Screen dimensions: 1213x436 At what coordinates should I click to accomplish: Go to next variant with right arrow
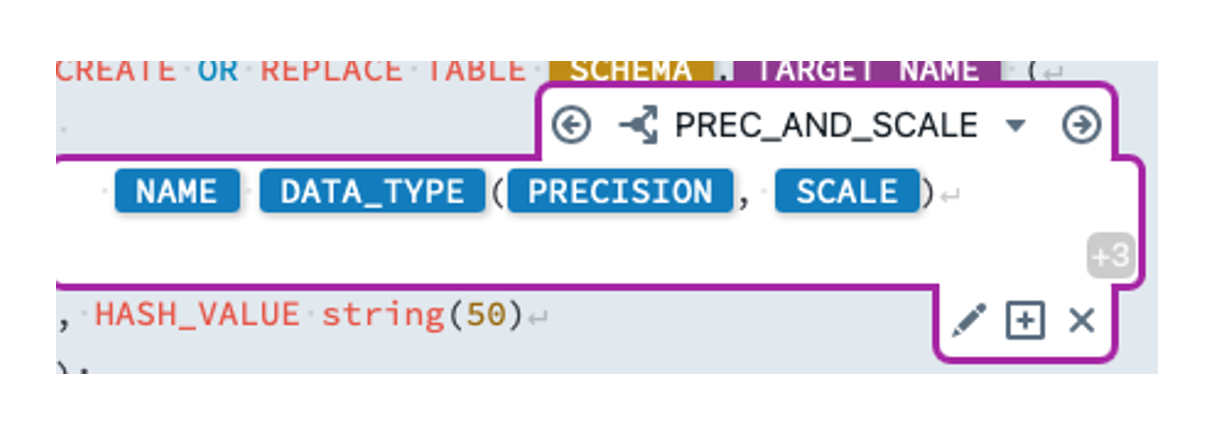pyautogui.click(x=1081, y=125)
